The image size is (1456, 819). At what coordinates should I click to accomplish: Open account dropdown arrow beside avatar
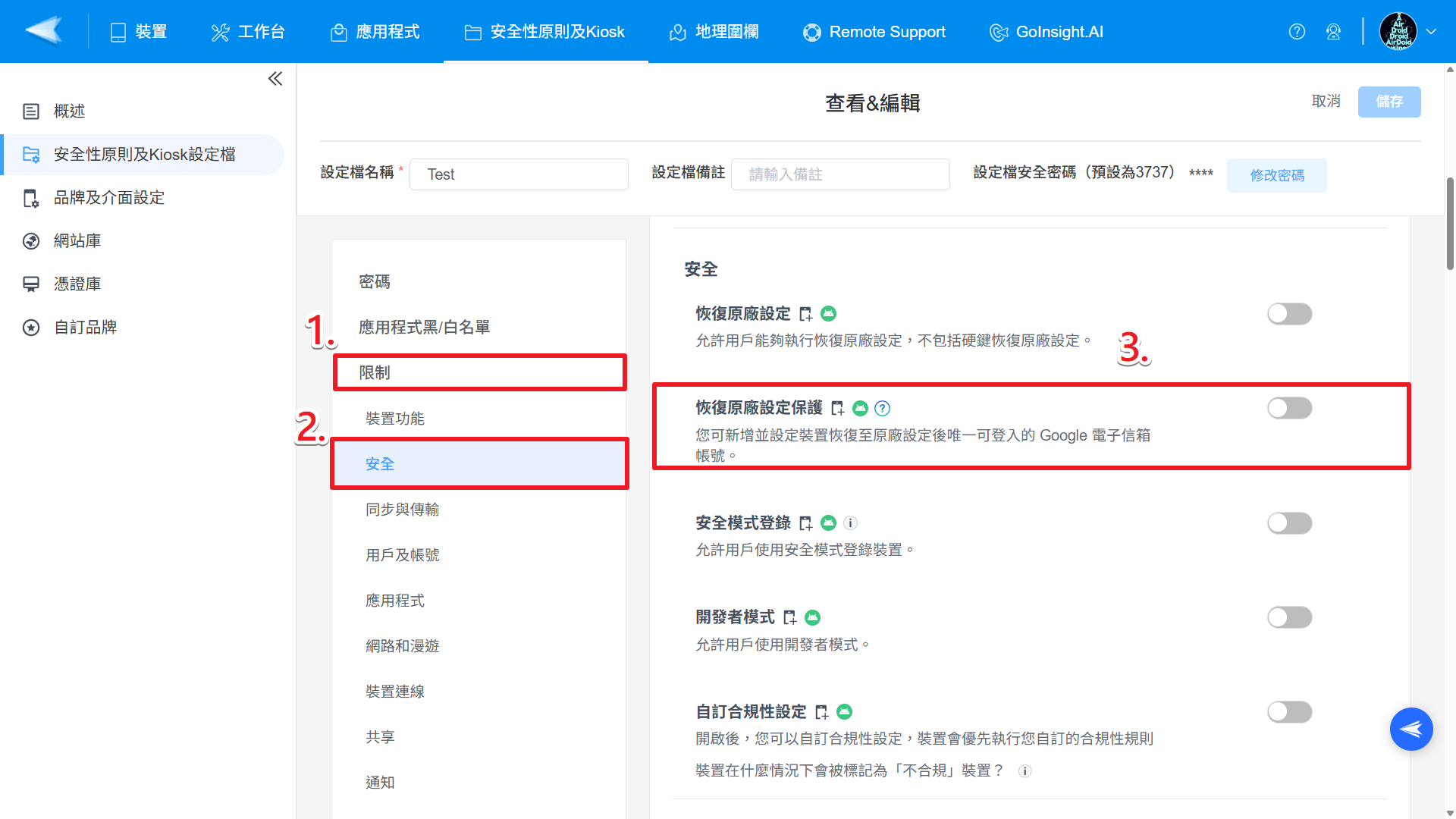(1431, 32)
